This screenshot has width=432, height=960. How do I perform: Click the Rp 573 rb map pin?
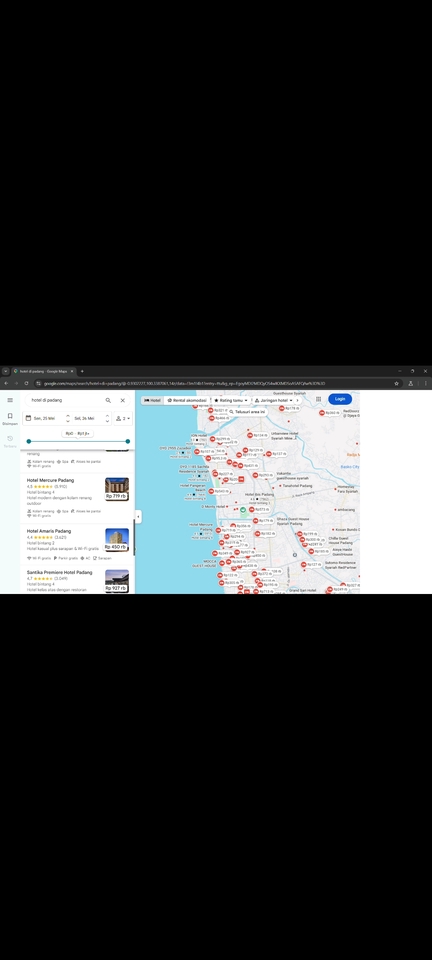(x=259, y=509)
